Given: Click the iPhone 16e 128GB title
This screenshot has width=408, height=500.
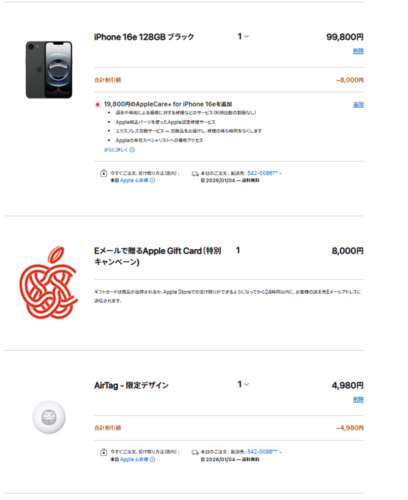Looking at the screenshot, I should click(x=144, y=37).
